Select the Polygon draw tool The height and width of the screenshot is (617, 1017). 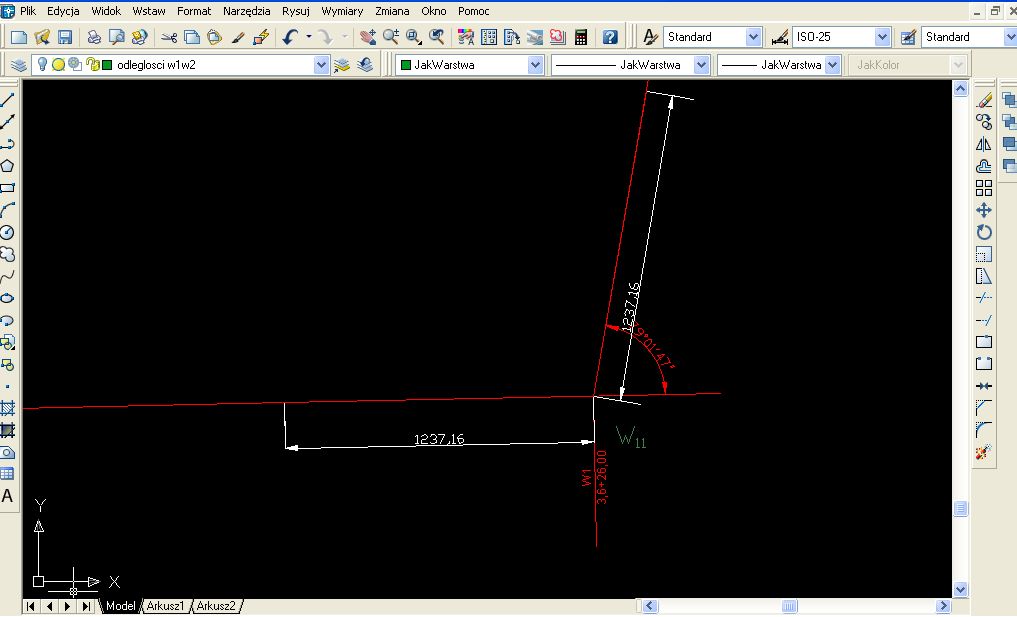point(7,166)
